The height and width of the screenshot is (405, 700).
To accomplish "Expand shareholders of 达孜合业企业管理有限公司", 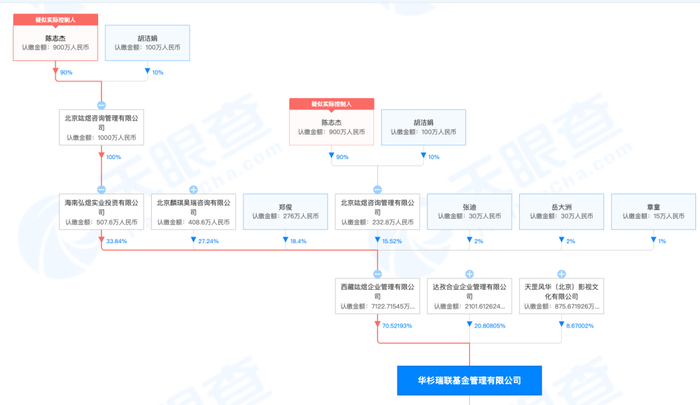I will 469,274.
